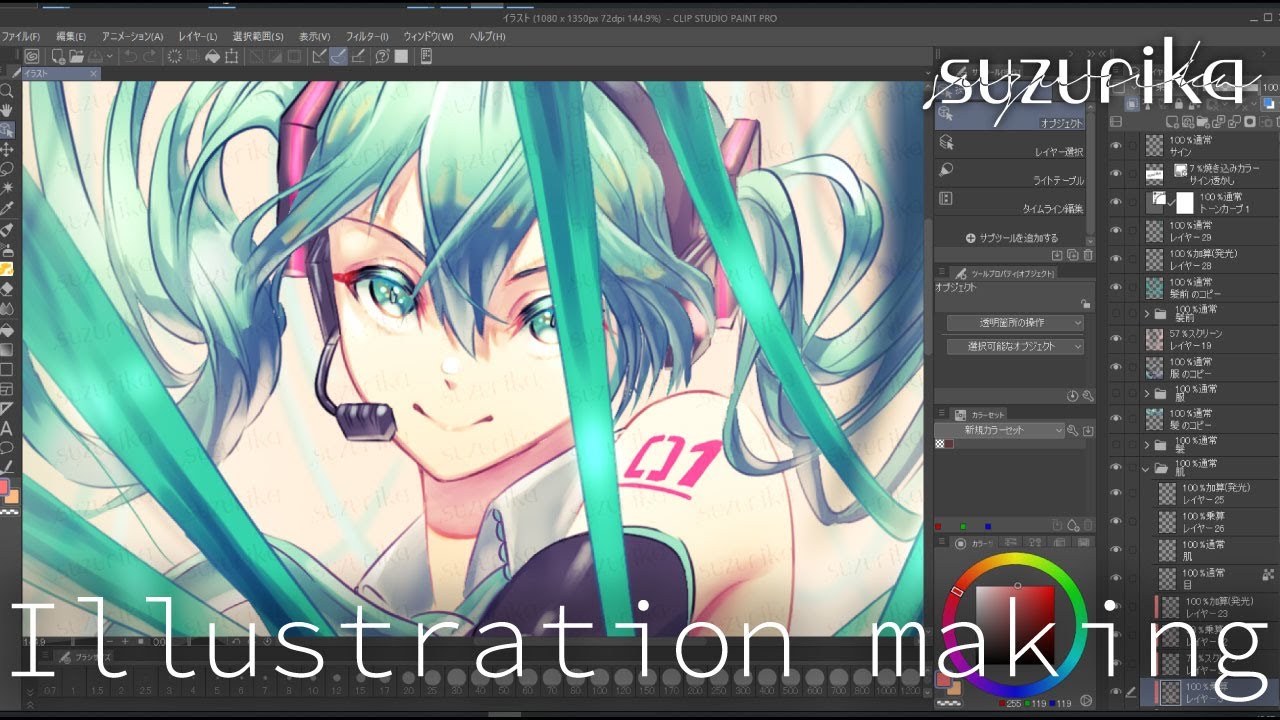This screenshot has height=720, width=1280.
Task: Reset tool properties to initial settings
Action: coord(1073,396)
